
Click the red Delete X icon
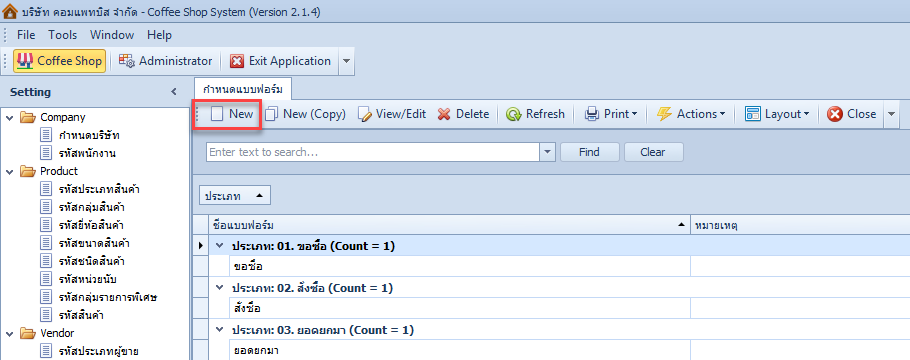[x=444, y=114]
